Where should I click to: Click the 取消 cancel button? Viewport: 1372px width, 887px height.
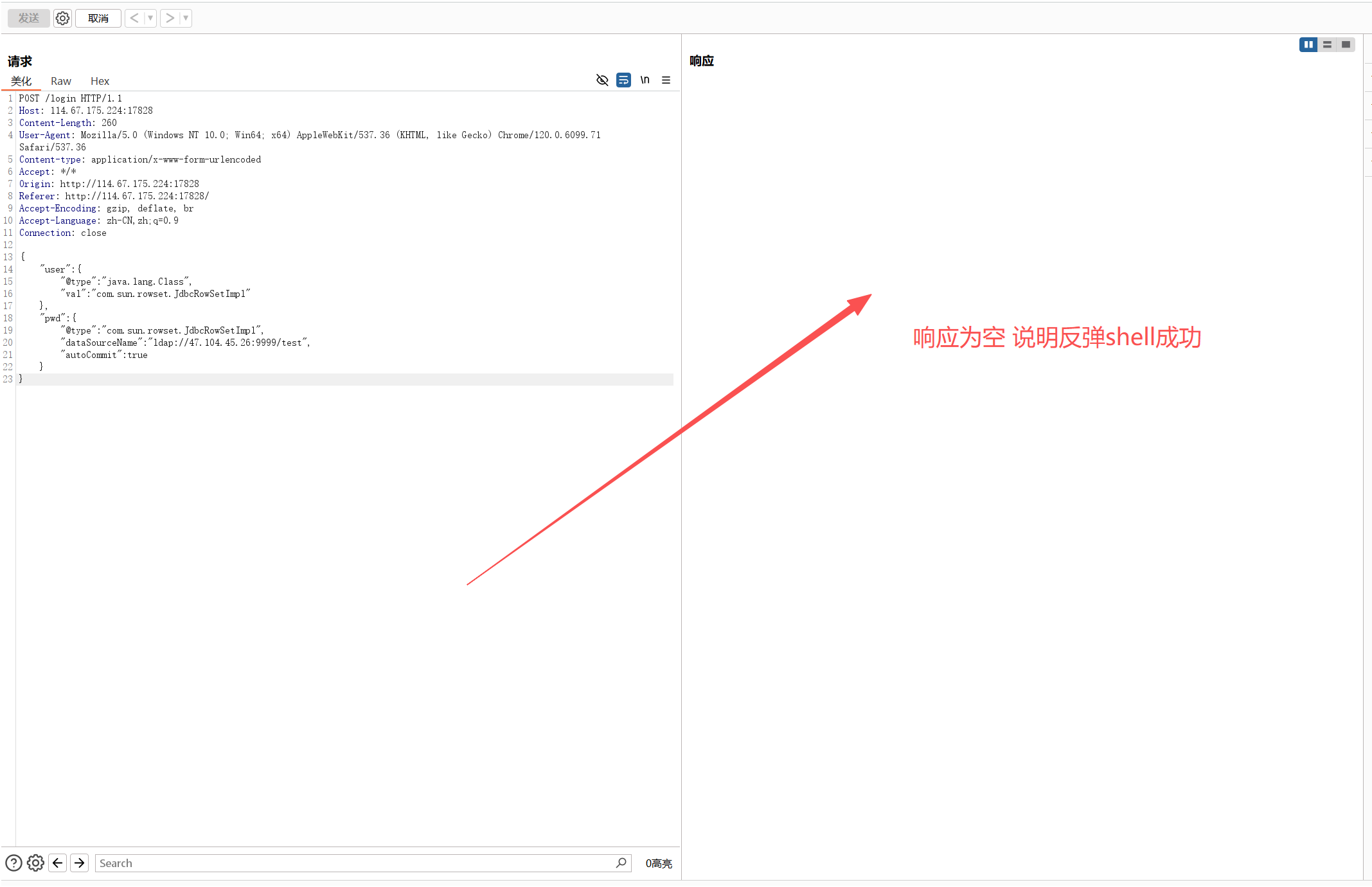pos(98,18)
